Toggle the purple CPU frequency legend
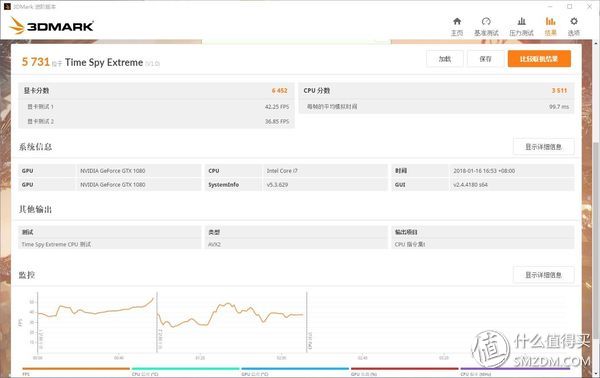The width and height of the screenshot is (600, 378). click(x=514, y=371)
